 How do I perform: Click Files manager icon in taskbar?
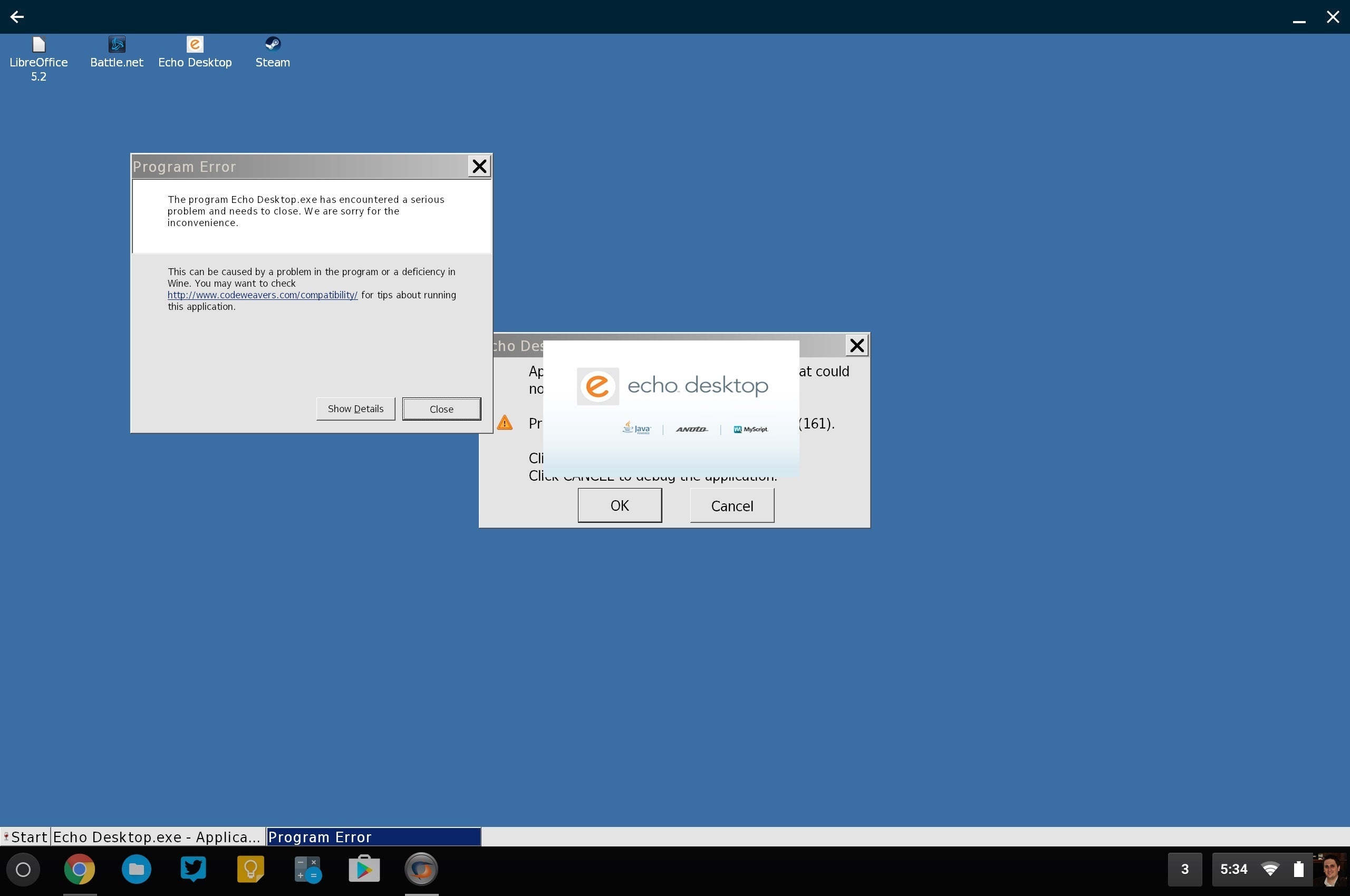[x=135, y=870]
